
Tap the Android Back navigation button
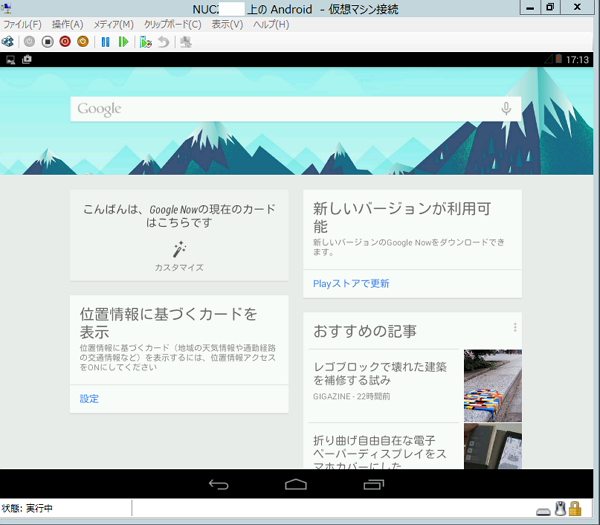[218, 484]
